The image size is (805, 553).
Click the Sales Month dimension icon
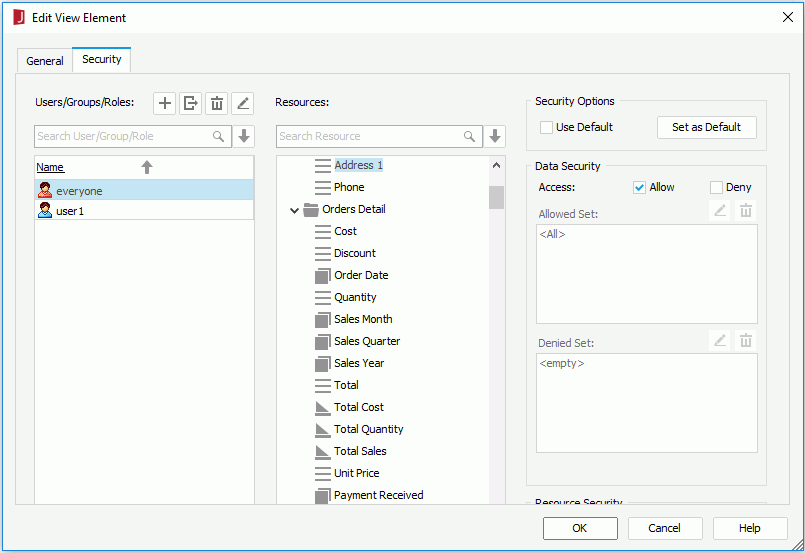pyautogui.click(x=323, y=320)
